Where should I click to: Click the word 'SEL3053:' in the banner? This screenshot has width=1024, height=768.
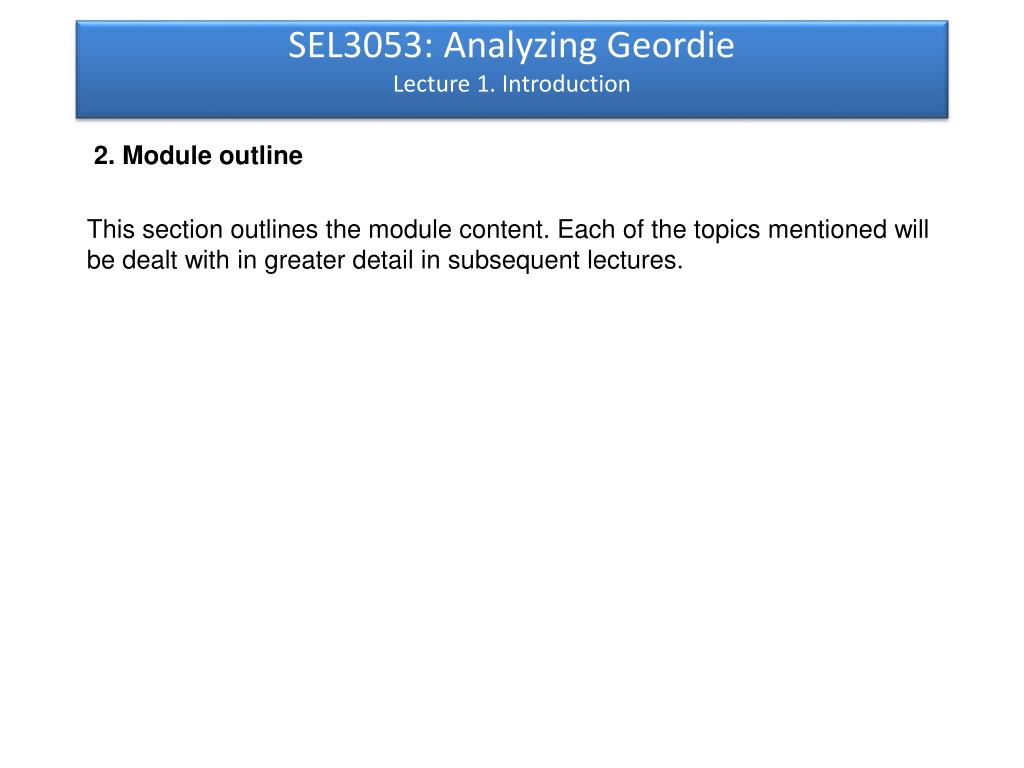click(x=362, y=46)
